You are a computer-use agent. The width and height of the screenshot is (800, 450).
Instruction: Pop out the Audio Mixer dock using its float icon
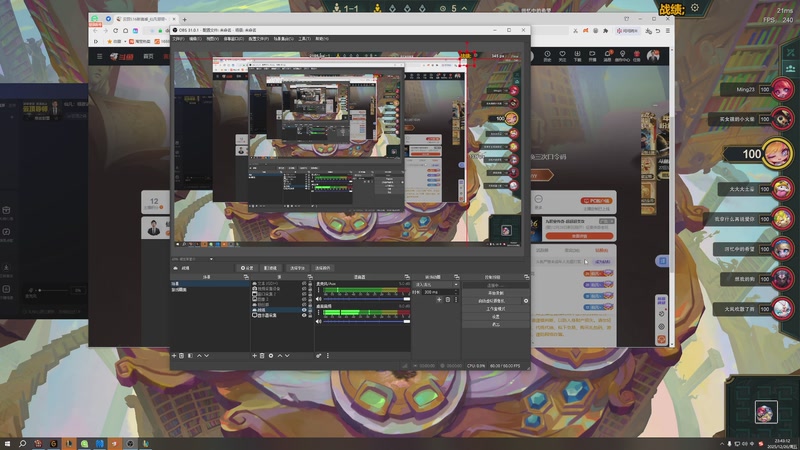[407, 277]
